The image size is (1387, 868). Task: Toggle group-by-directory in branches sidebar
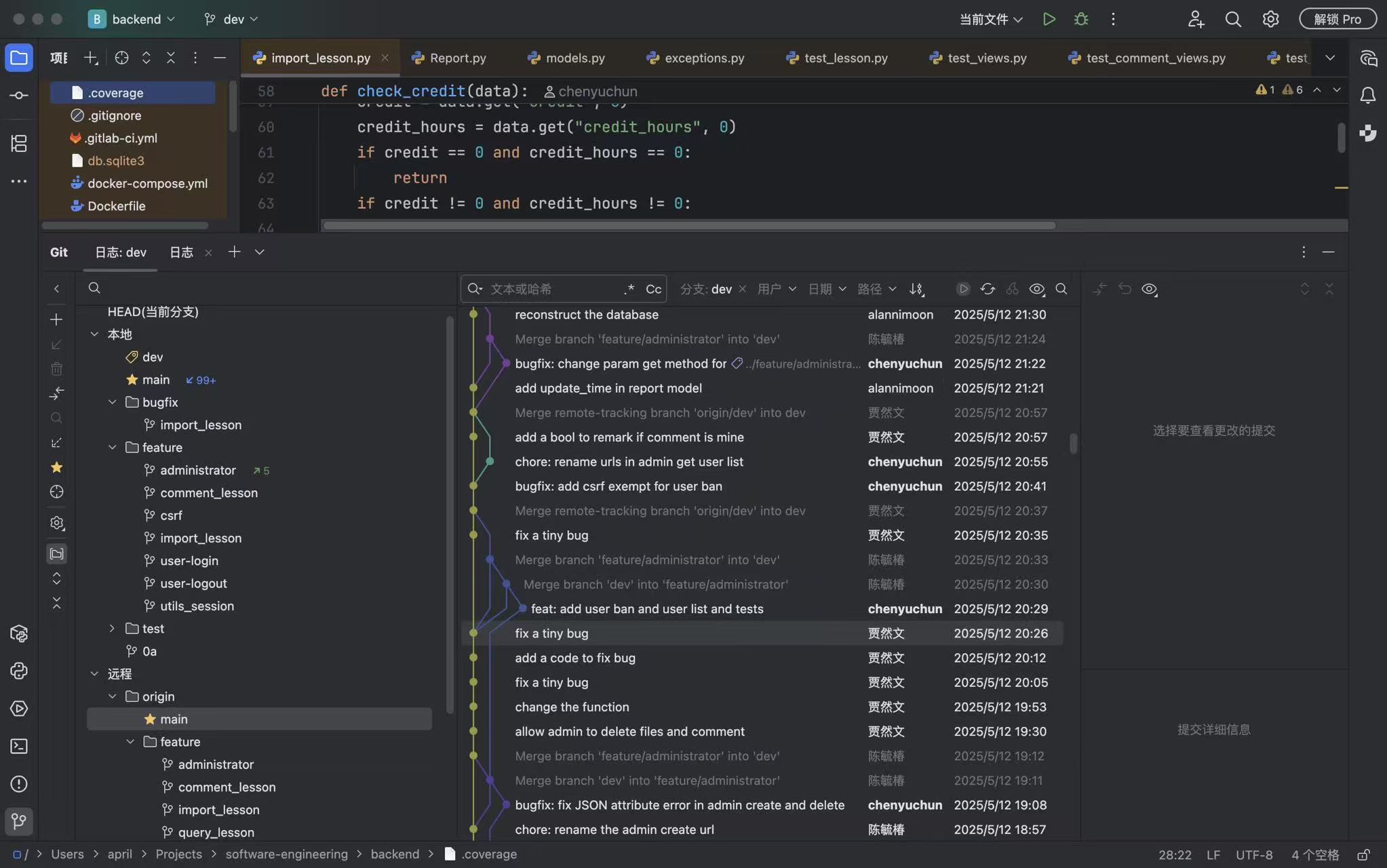[x=56, y=554]
